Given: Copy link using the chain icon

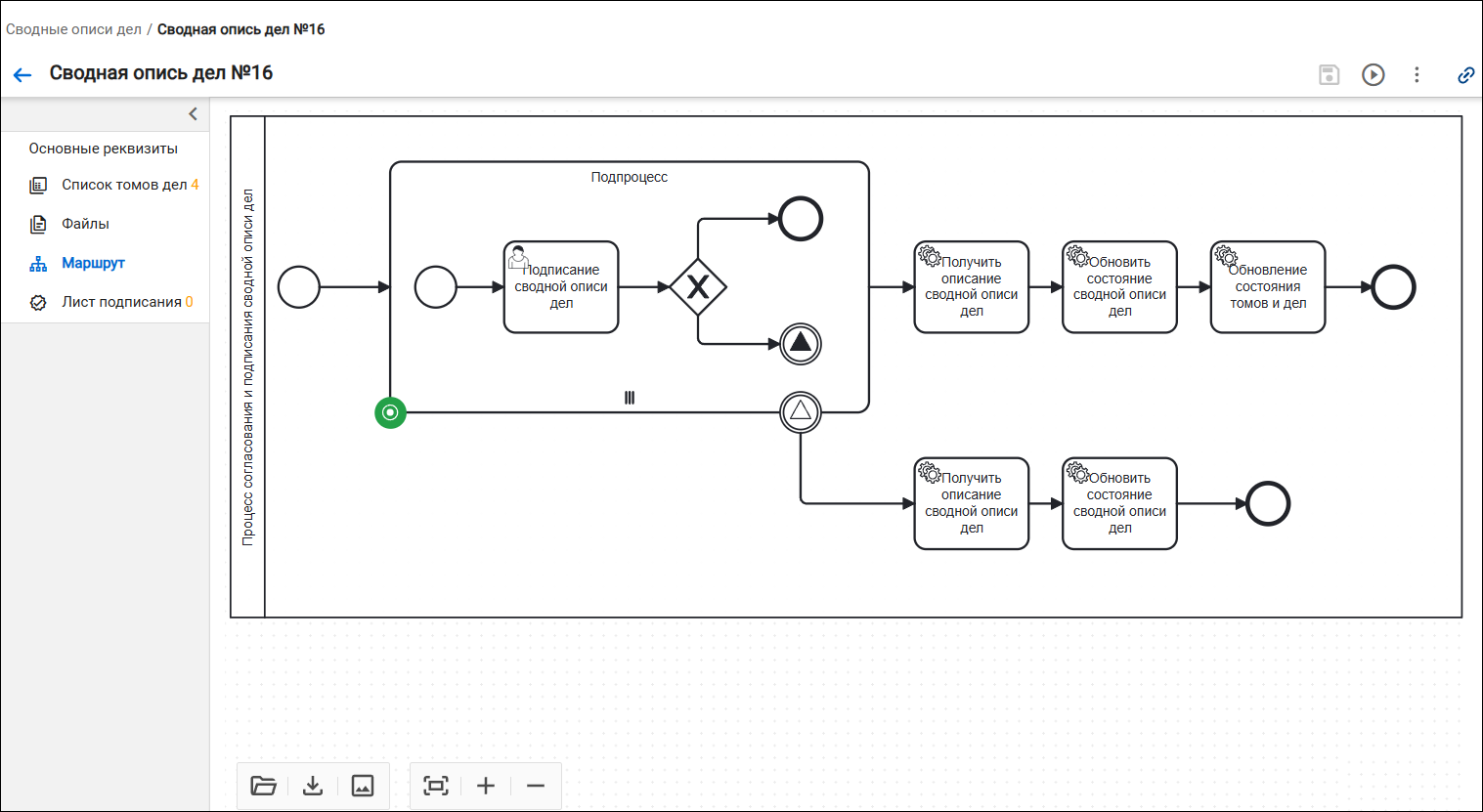Looking at the screenshot, I should 1465,74.
